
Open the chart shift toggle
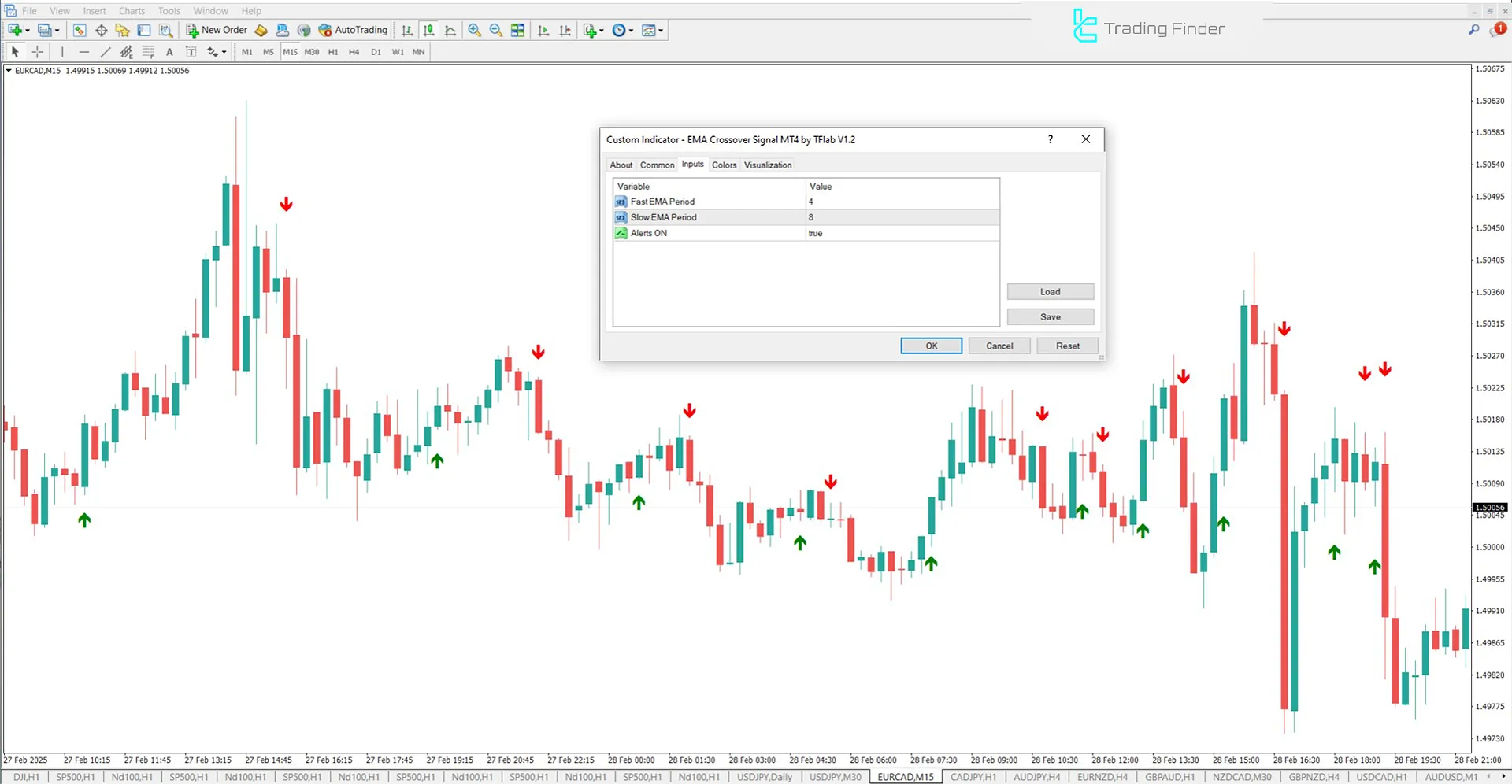click(565, 30)
